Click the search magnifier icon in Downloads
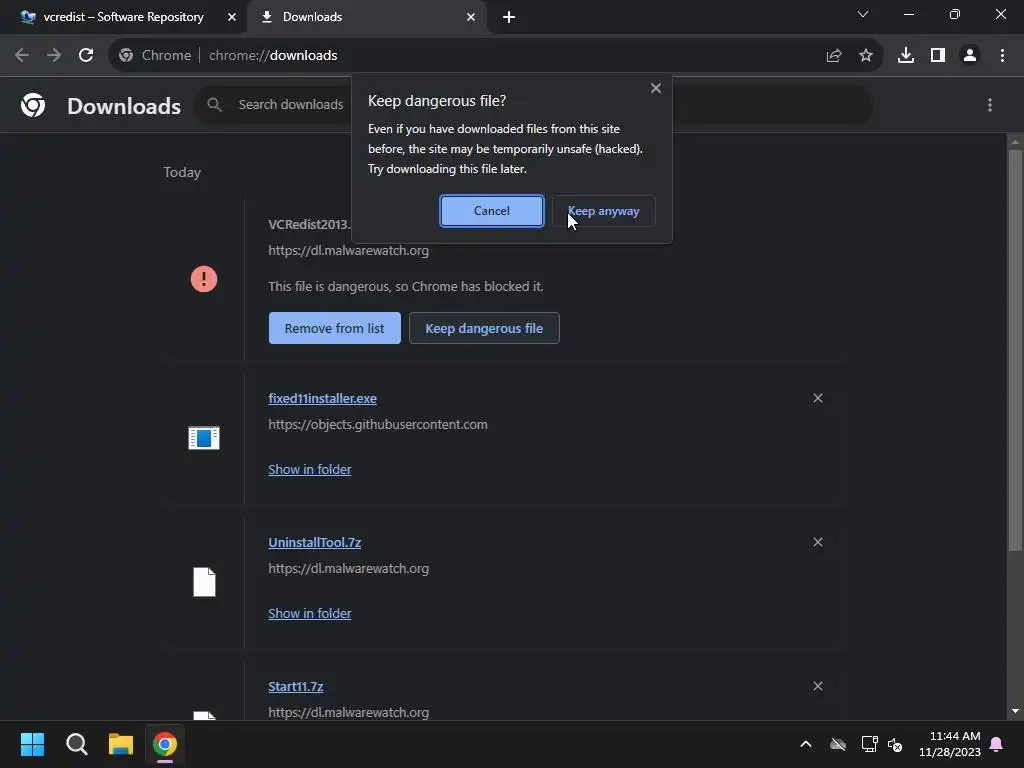1024x768 pixels. click(214, 104)
